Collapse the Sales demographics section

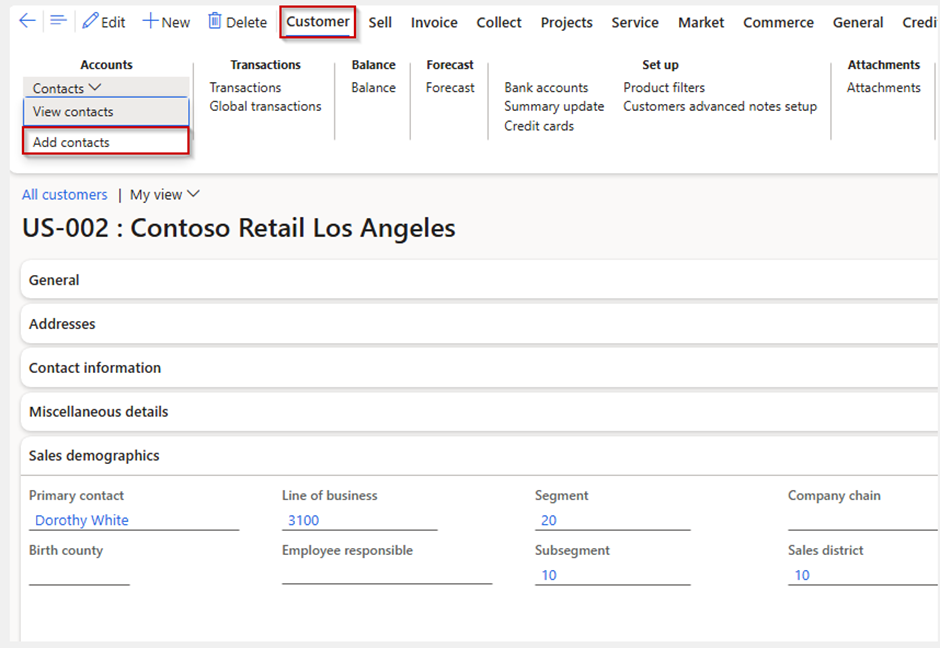pyautogui.click(x=480, y=456)
